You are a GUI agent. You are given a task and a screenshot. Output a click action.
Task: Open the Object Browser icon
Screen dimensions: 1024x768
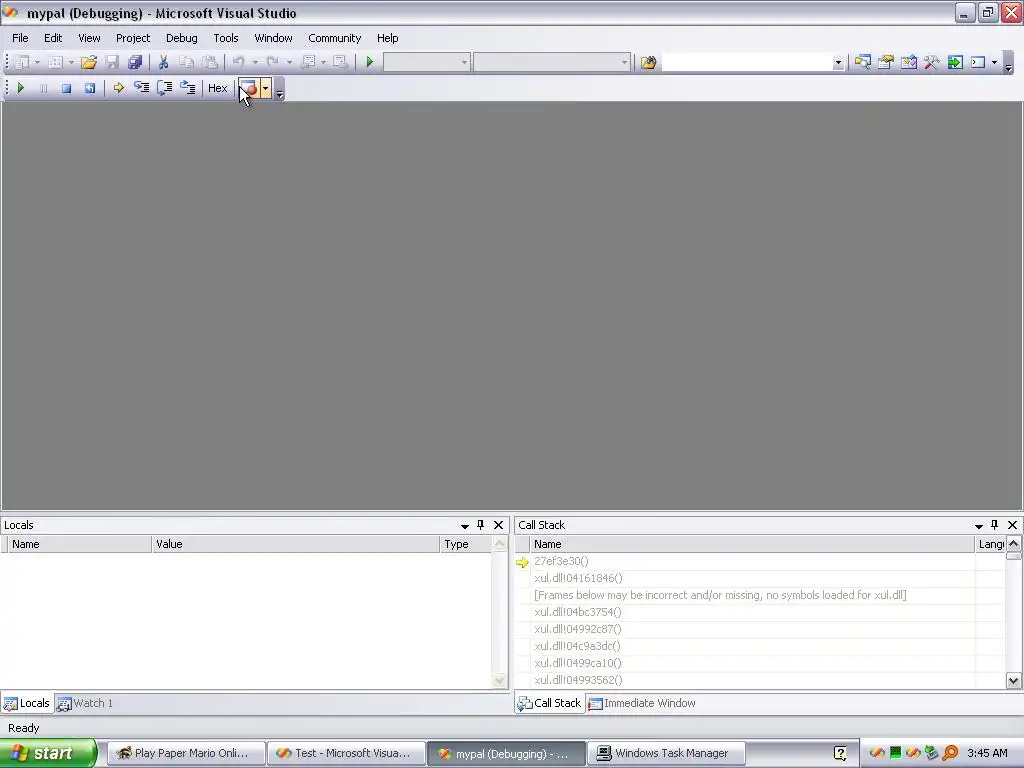click(x=909, y=62)
